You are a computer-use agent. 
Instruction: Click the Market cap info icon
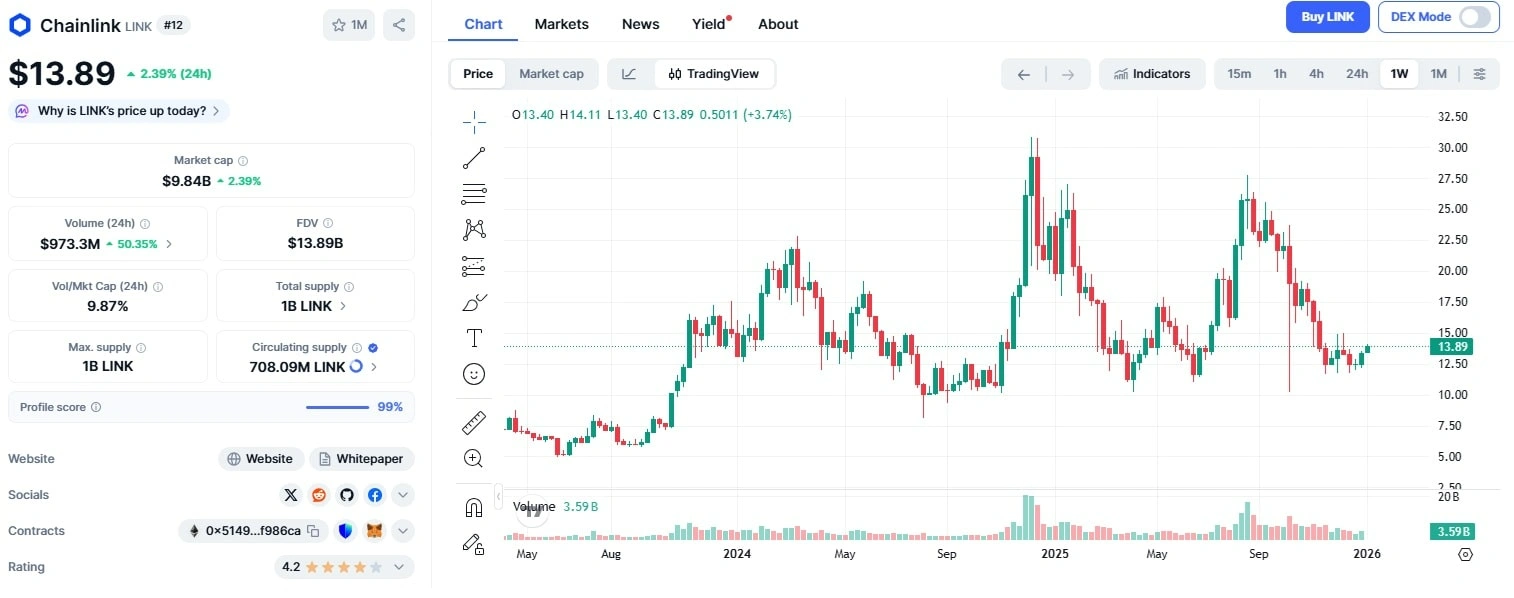[x=243, y=160]
